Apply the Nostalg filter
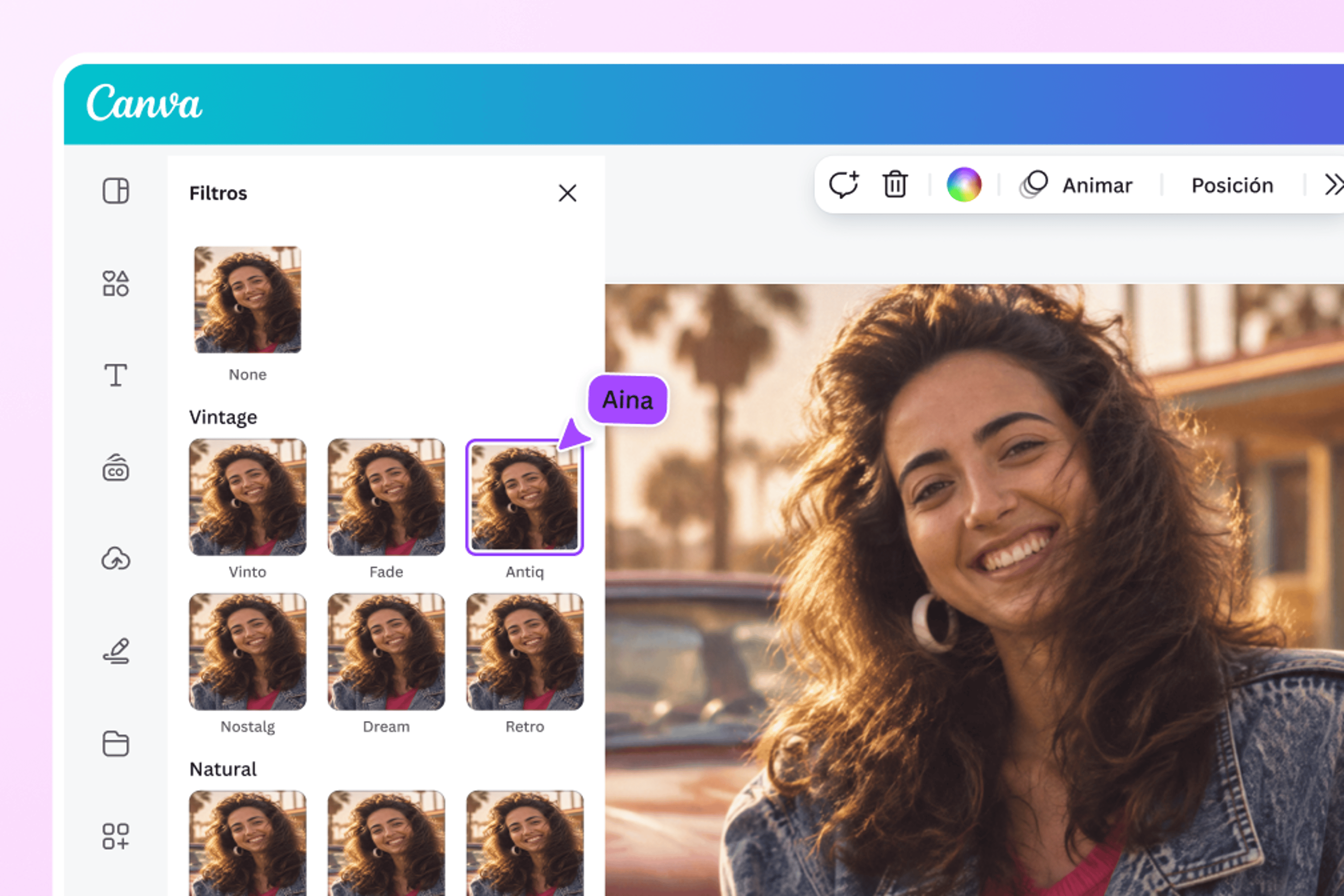Screen dimensions: 1344x896 248,652
